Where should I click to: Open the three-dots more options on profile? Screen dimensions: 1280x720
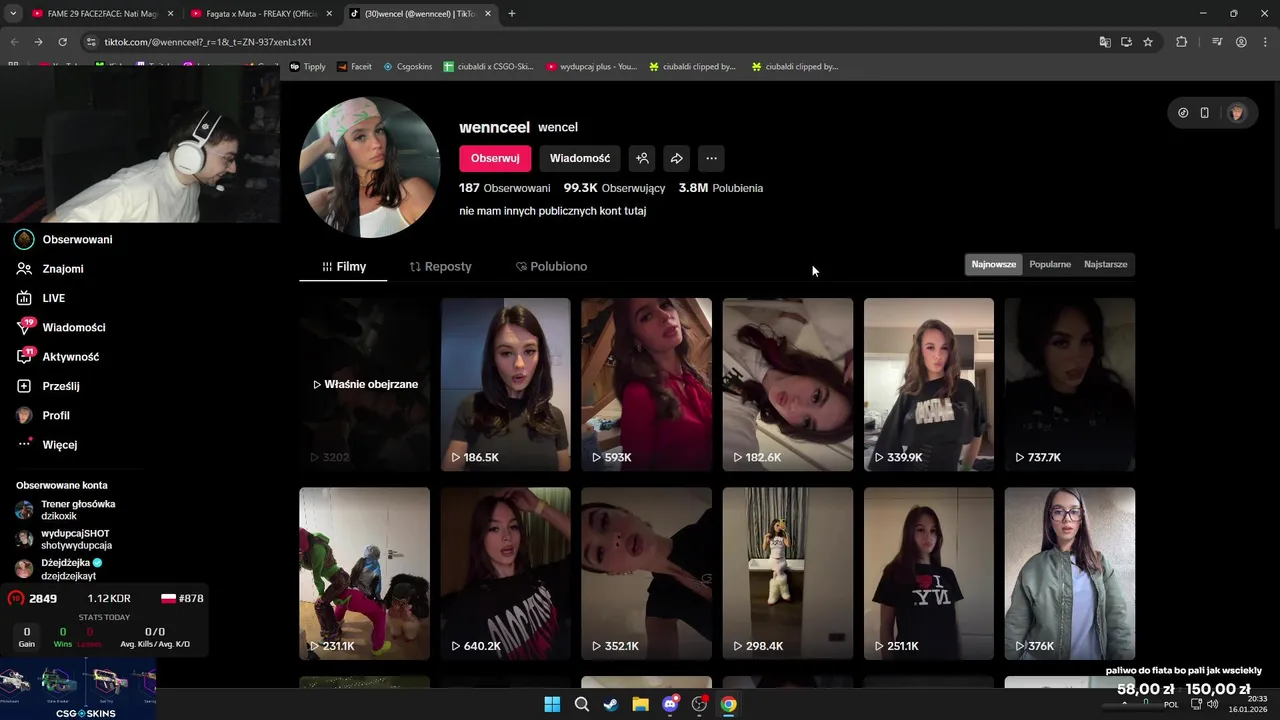(x=711, y=158)
